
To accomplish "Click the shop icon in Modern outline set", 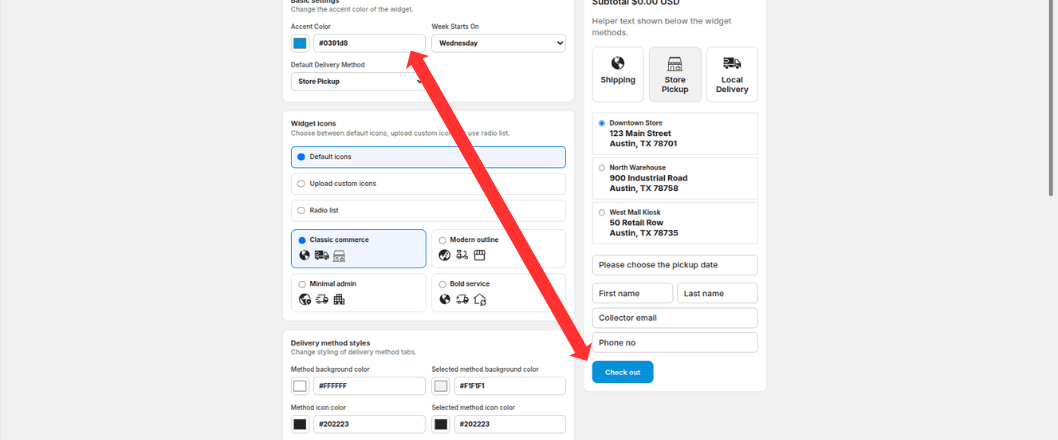I will tap(480, 255).
